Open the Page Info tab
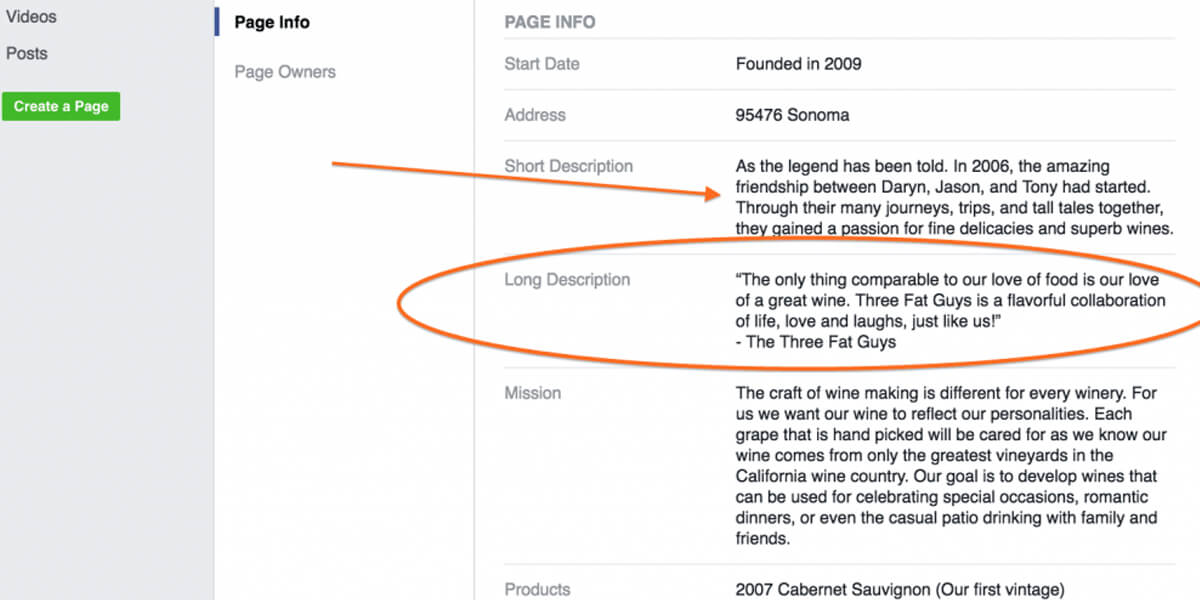Screen dimensions: 1200x600 [x=272, y=22]
